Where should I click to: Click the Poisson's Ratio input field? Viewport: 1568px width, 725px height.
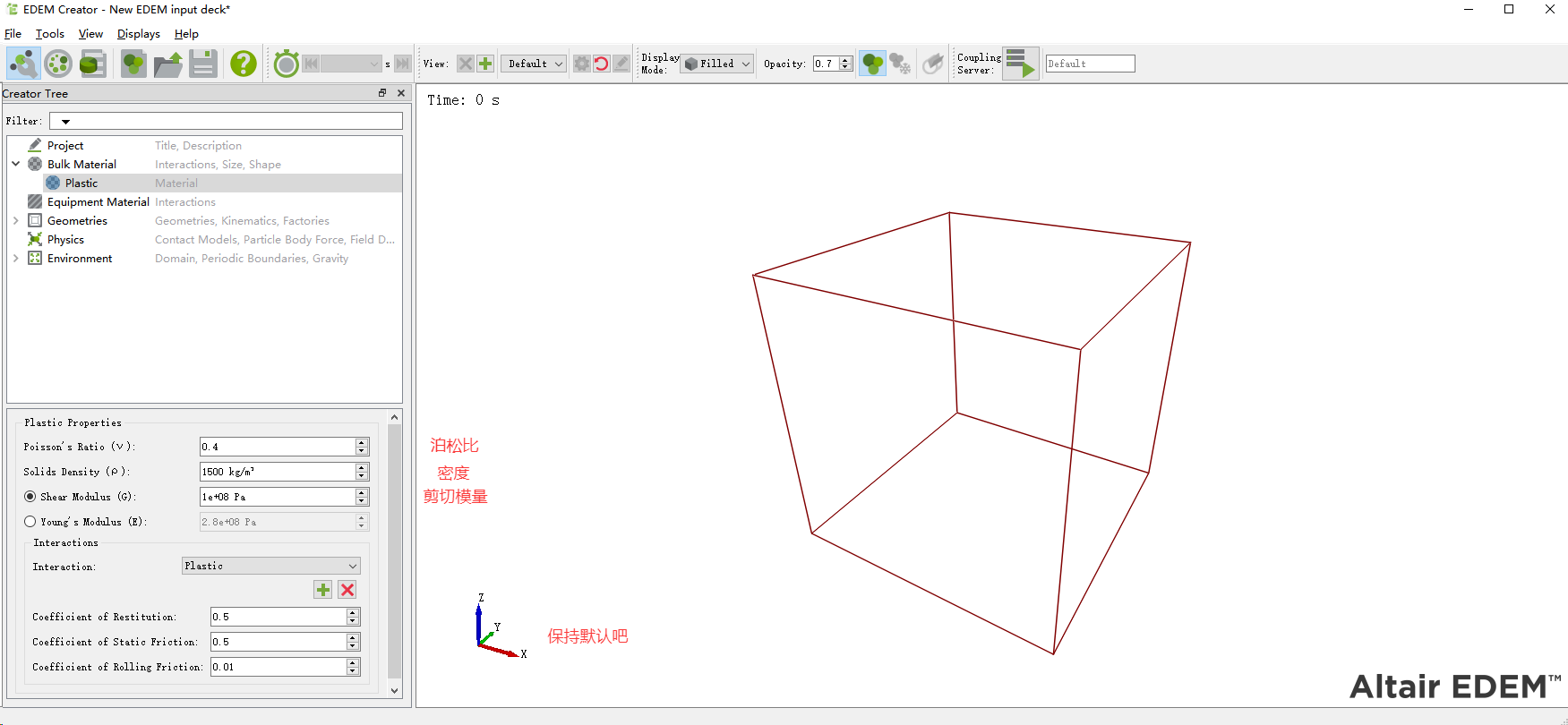(277, 447)
